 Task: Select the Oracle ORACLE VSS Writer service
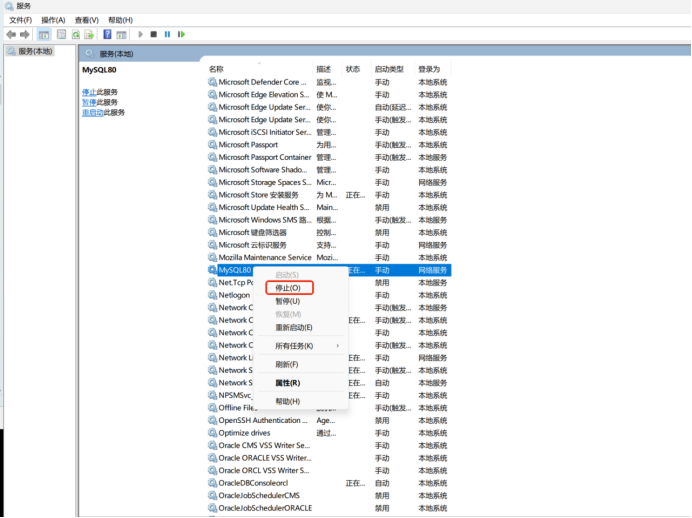[x=329, y=458]
